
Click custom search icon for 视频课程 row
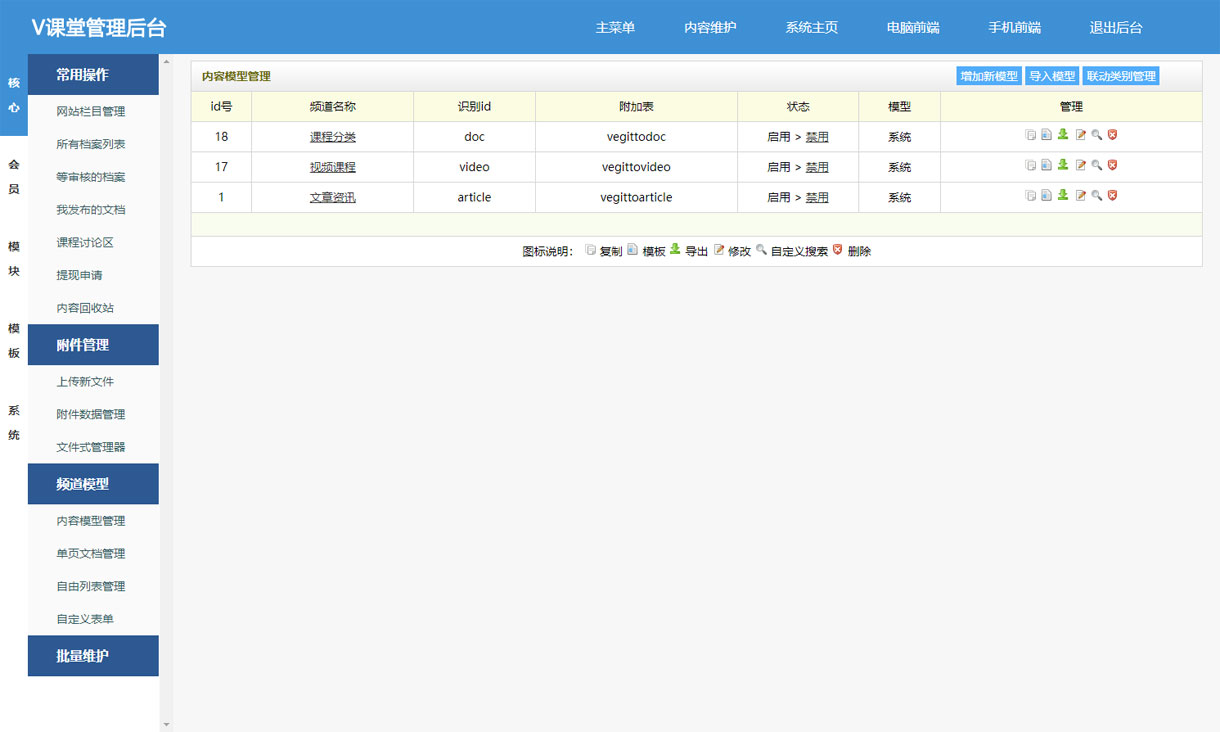[1096, 165]
